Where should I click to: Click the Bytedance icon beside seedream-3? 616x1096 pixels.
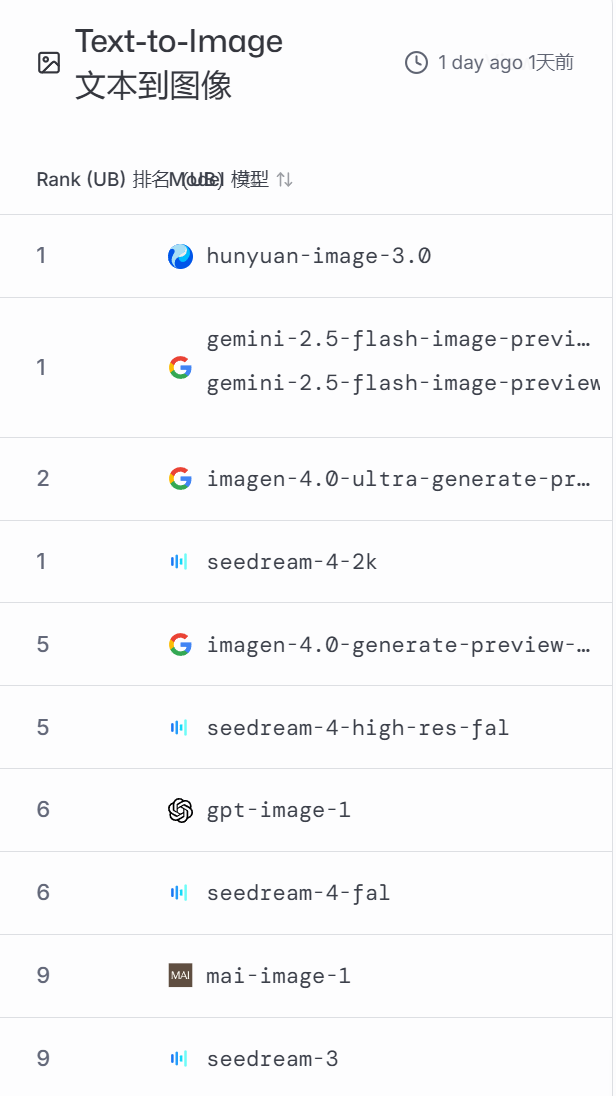(179, 1058)
